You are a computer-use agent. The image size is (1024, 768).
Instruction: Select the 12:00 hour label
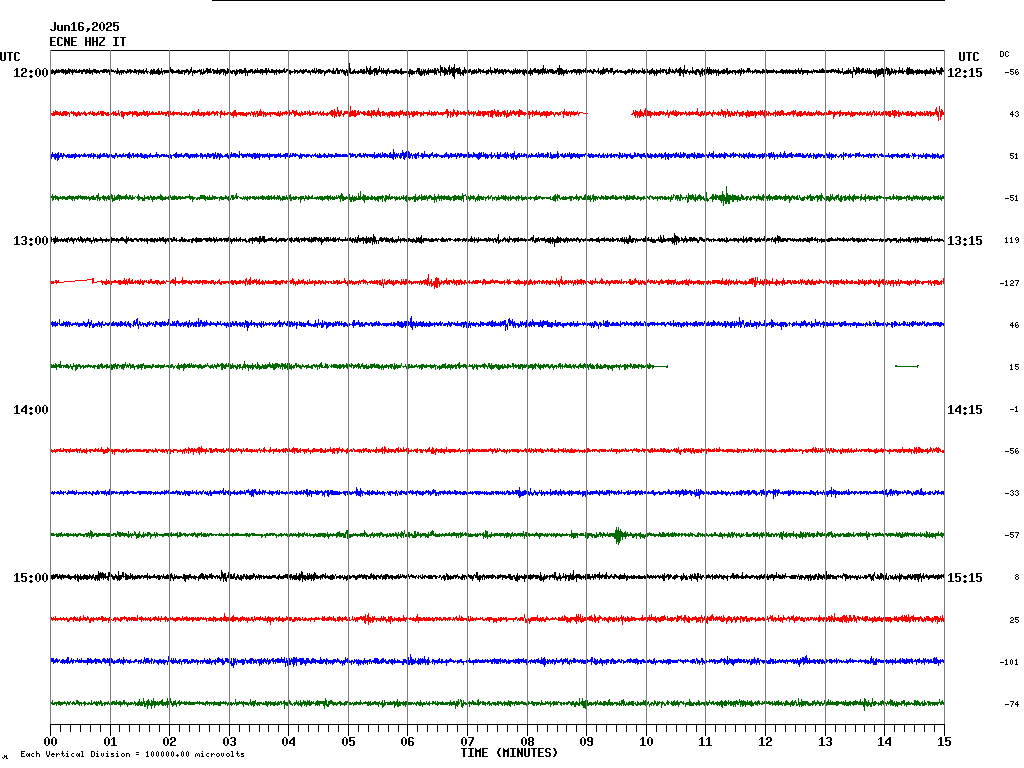pos(31,72)
